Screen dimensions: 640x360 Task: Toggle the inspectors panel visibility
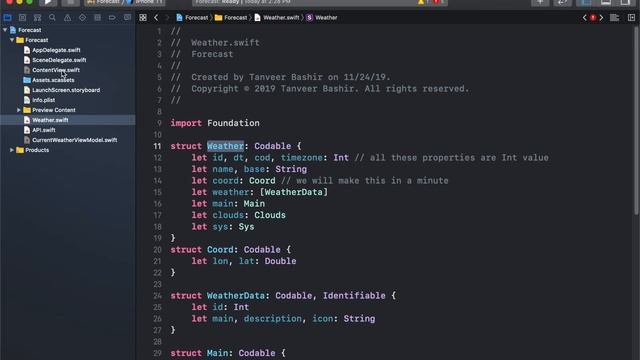coord(625,2)
